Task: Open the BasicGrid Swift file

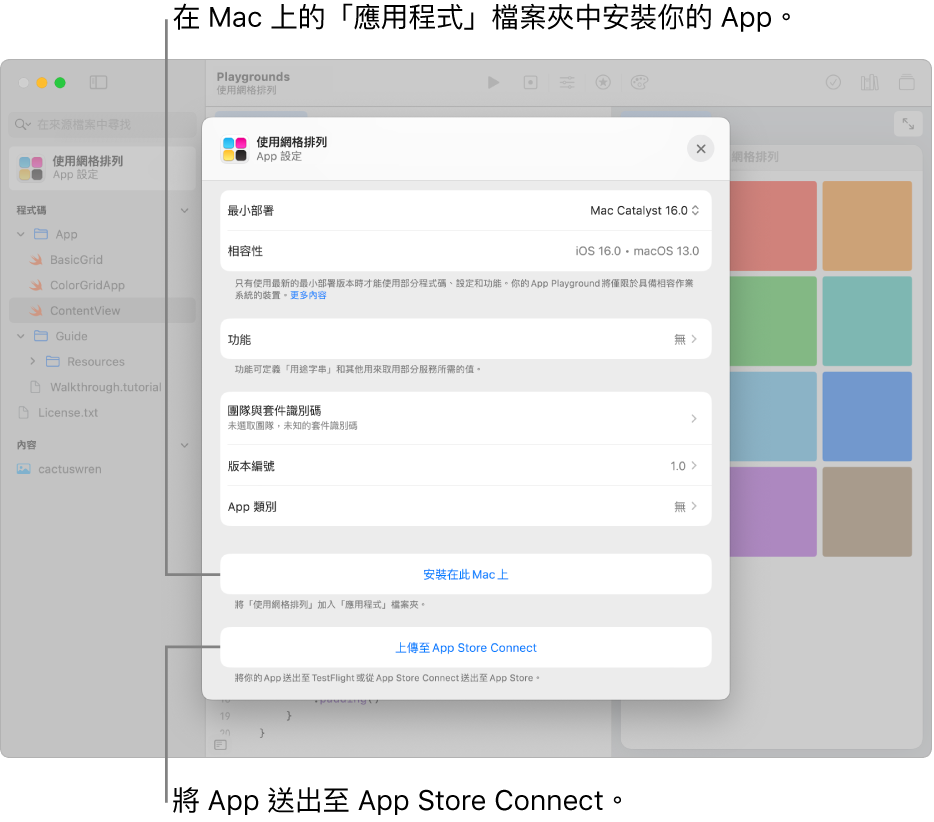Action: pyautogui.click(x=76, y=260)
